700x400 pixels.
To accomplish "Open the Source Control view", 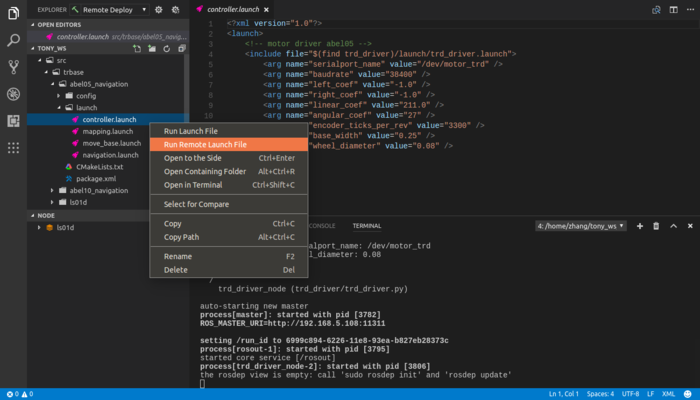I will point(13,67).
